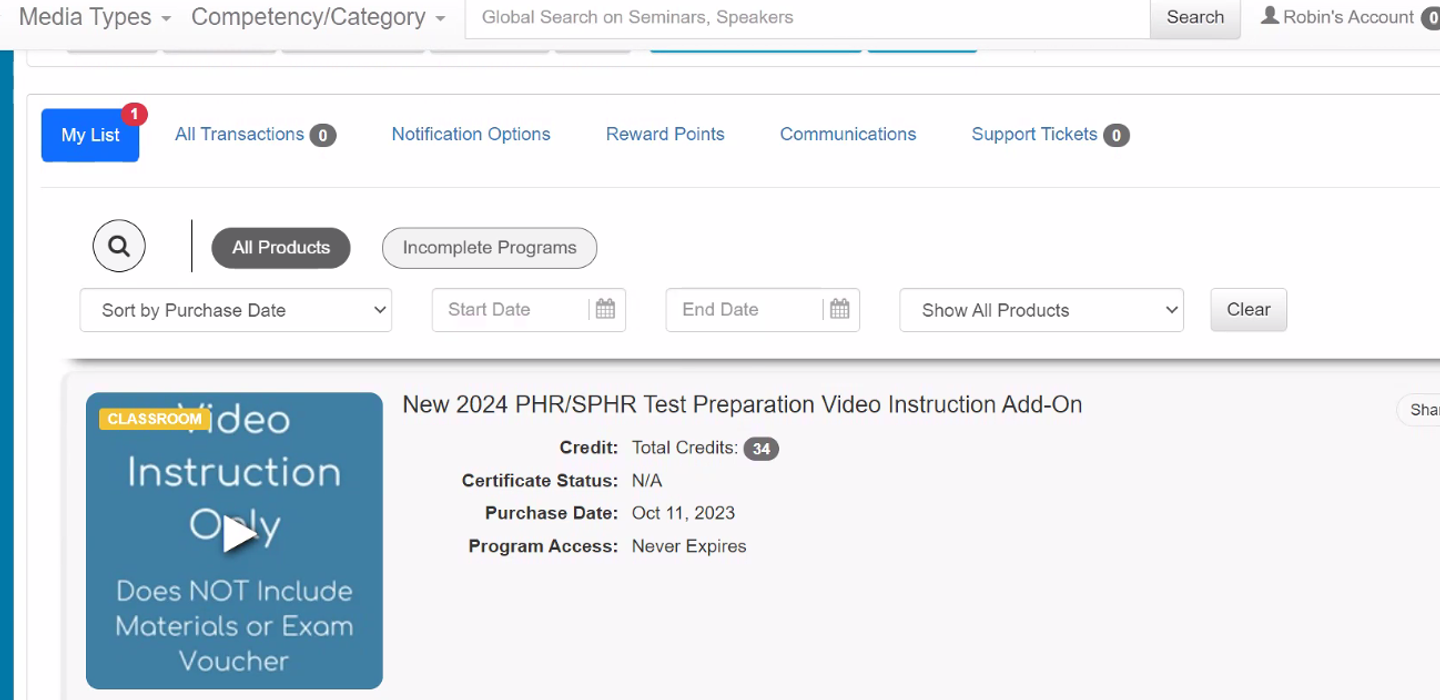Open the End Date calendar icon

click(x=839, y=310)
